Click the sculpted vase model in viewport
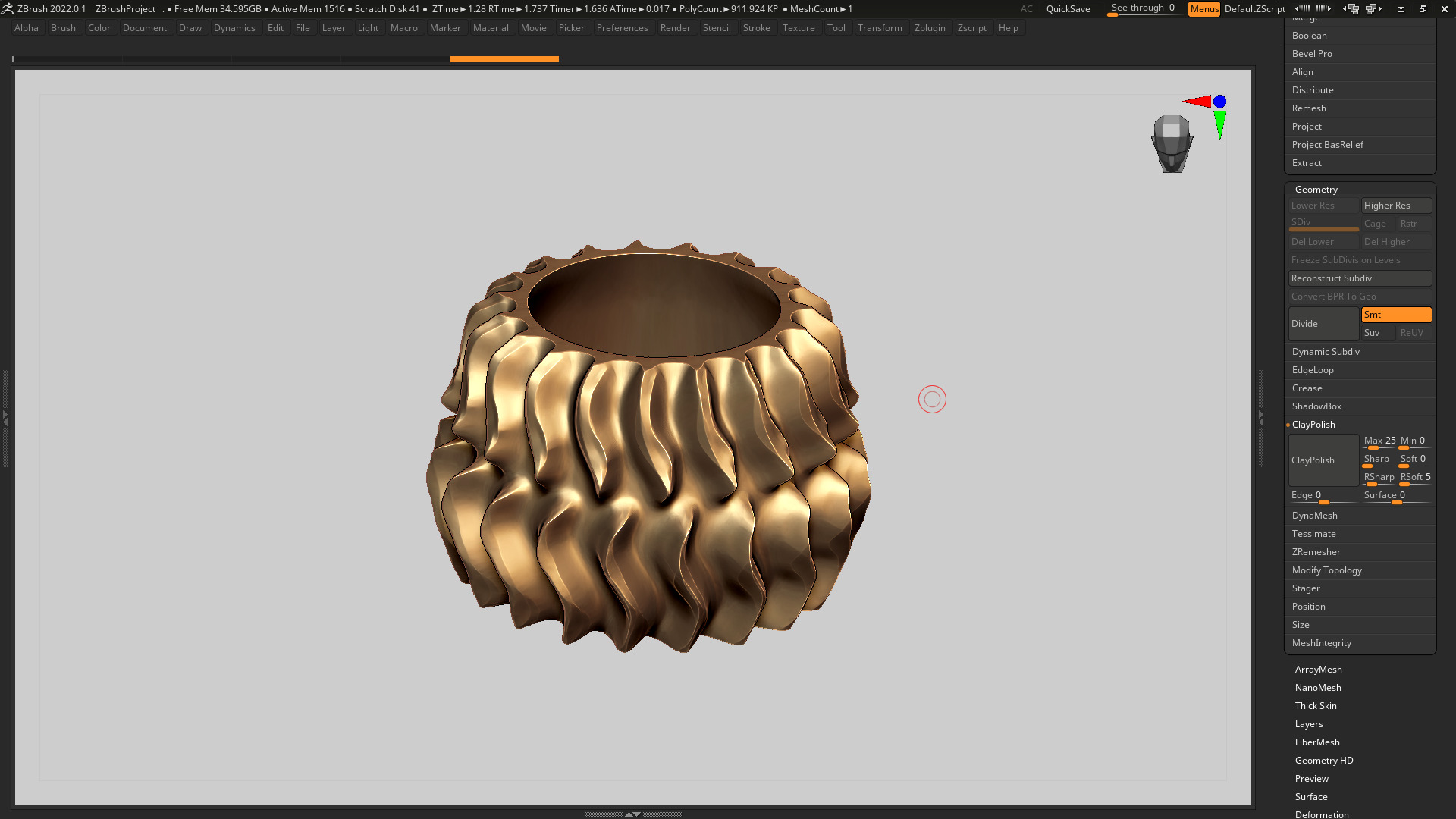 click(x=648, y=447)
